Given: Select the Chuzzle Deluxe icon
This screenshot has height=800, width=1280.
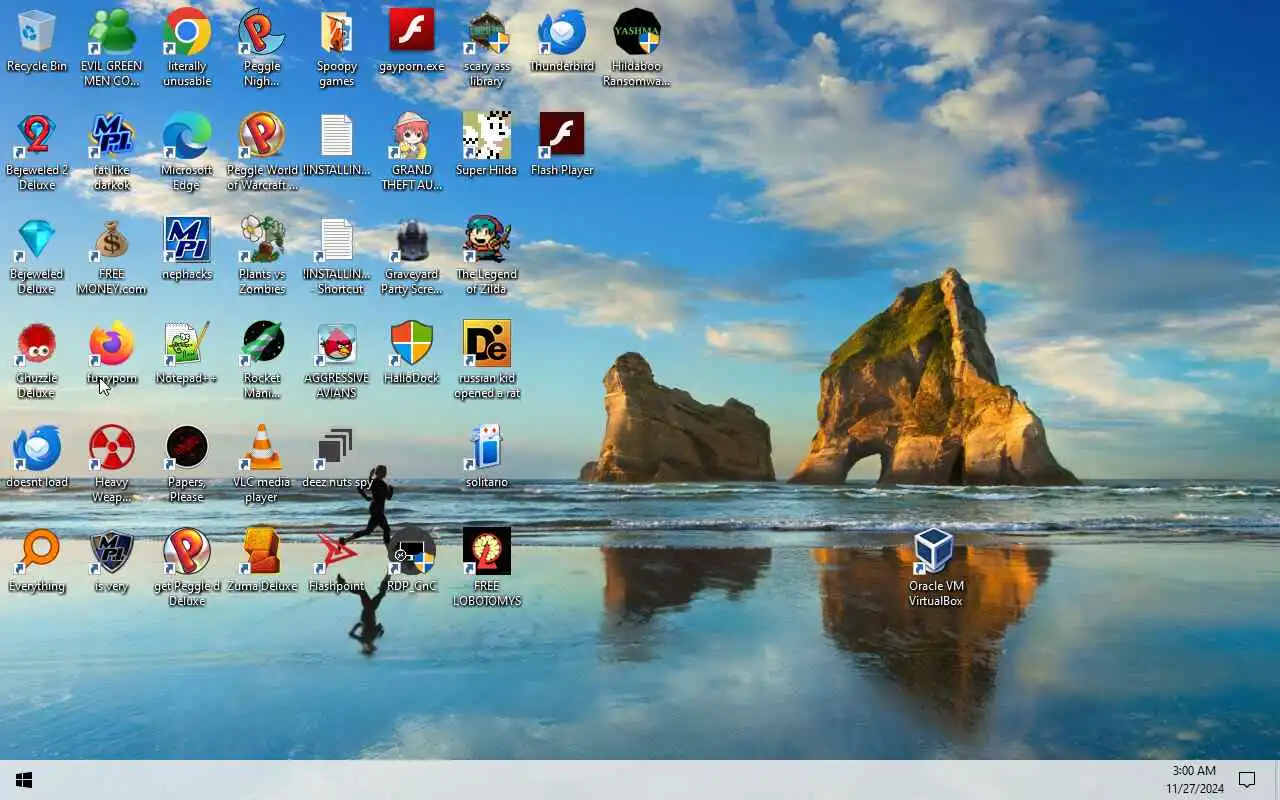Looking at the screenshot, I should tap(37, 344).
